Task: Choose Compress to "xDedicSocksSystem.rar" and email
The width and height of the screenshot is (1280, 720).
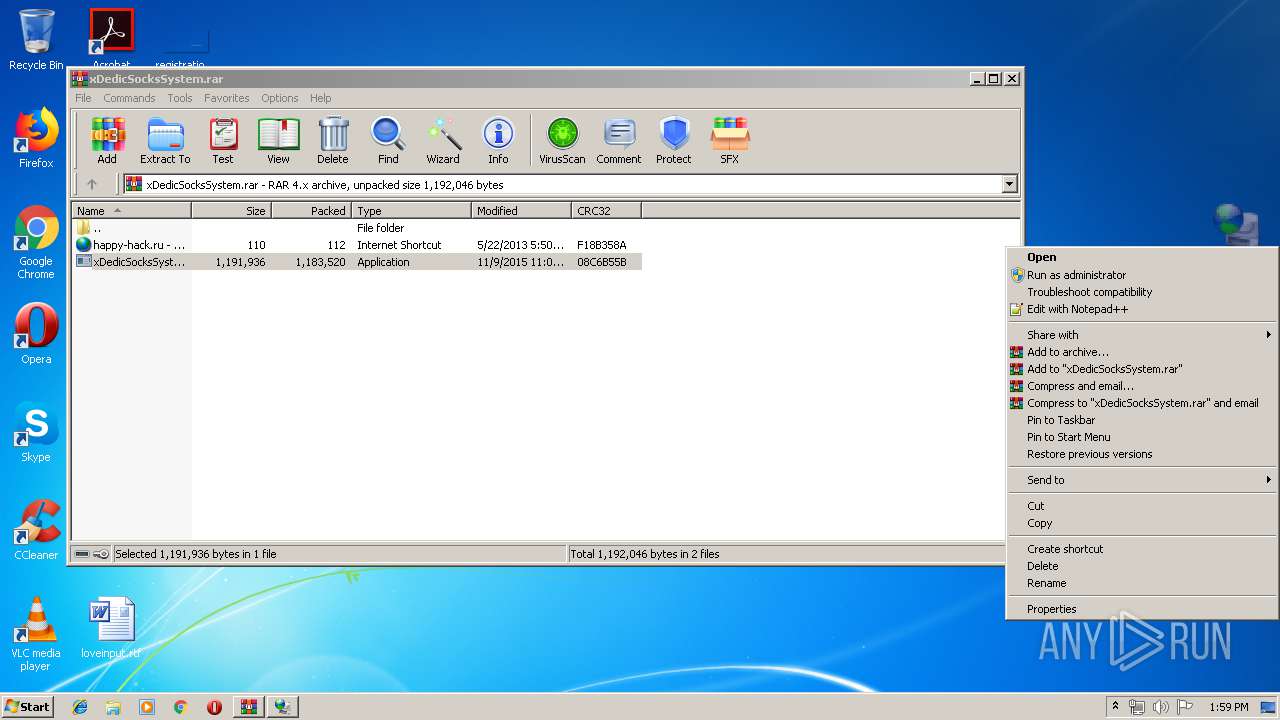Action: pyautogui.click(x=1142, y=403)
